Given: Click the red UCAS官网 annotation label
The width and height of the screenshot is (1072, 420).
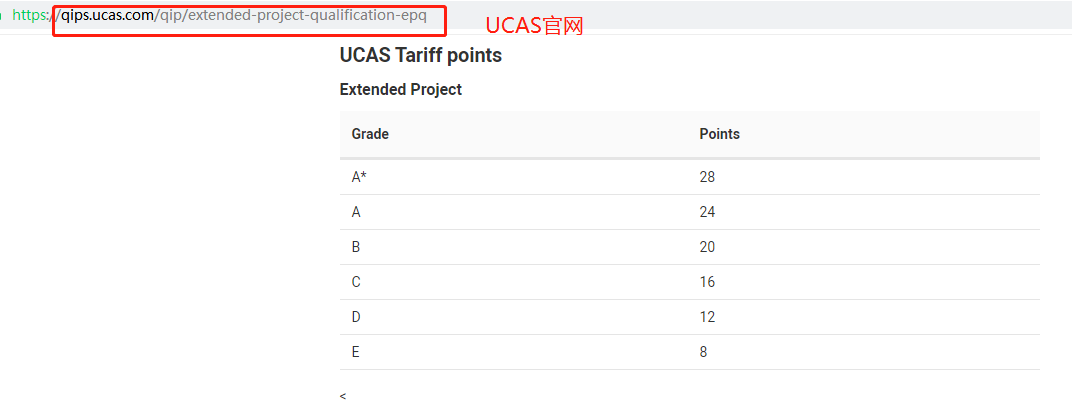Looking at the screenshot, I should 534,27.
